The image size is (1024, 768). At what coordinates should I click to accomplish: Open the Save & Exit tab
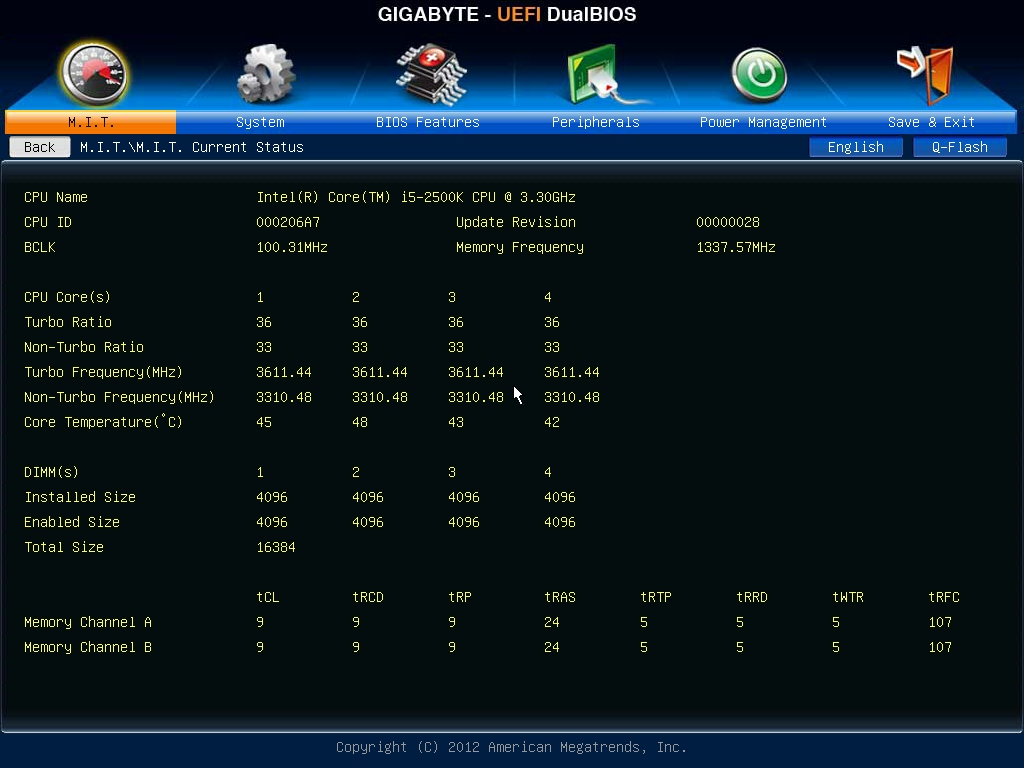click(931, 122)
